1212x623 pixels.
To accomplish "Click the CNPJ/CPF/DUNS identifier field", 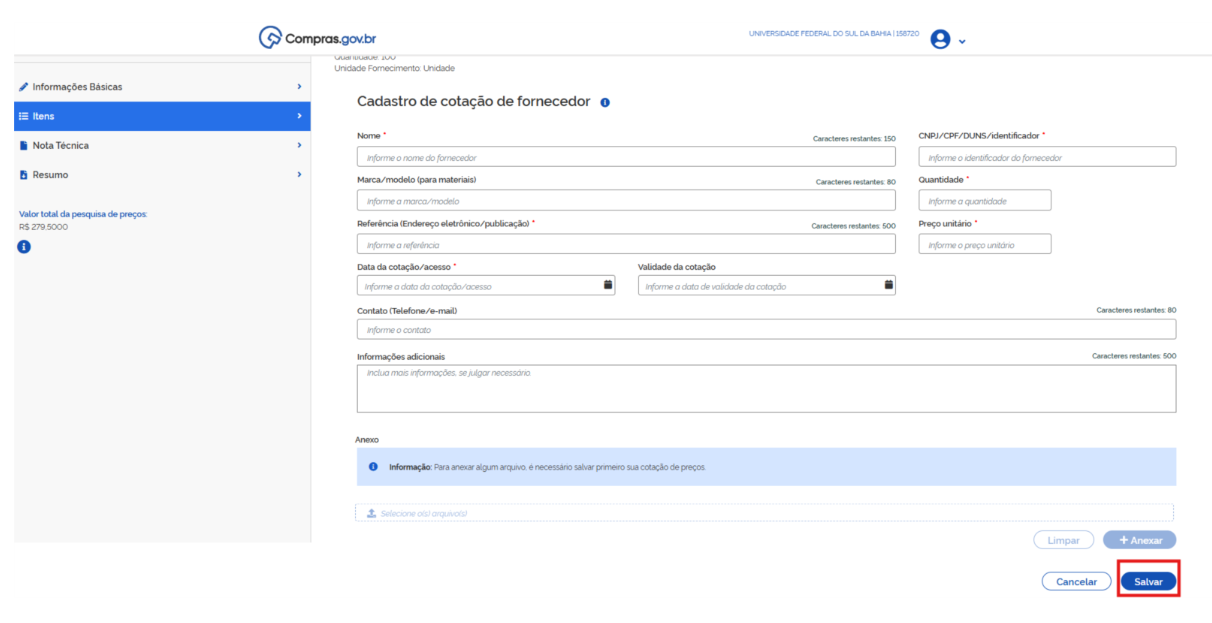I will 1046,157.
